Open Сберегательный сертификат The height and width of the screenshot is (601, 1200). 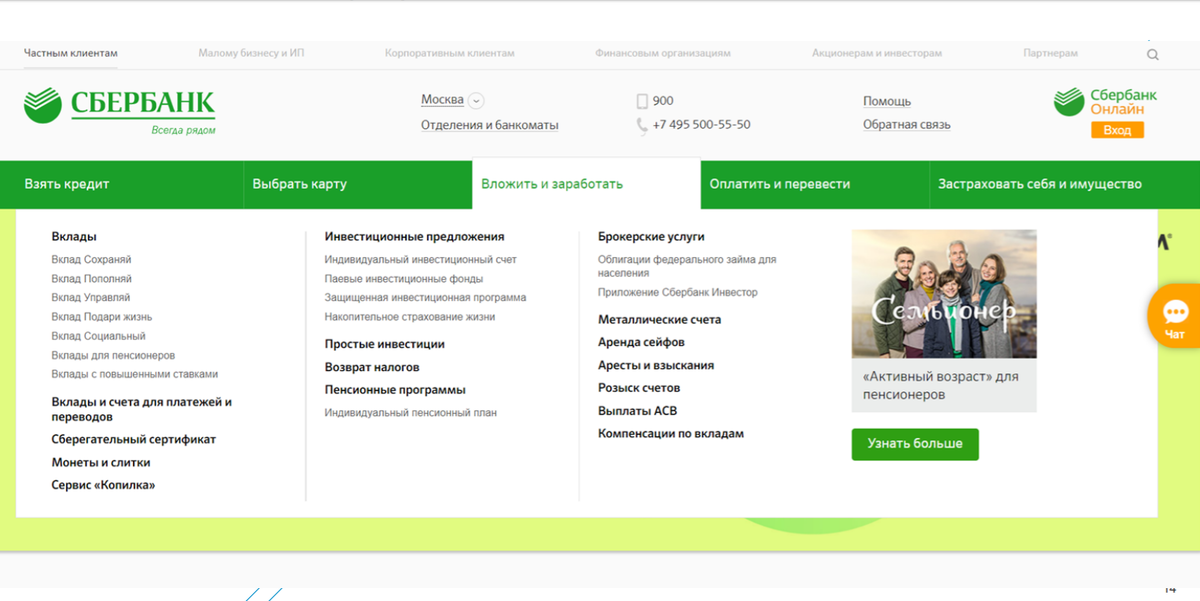click(134, 439)
